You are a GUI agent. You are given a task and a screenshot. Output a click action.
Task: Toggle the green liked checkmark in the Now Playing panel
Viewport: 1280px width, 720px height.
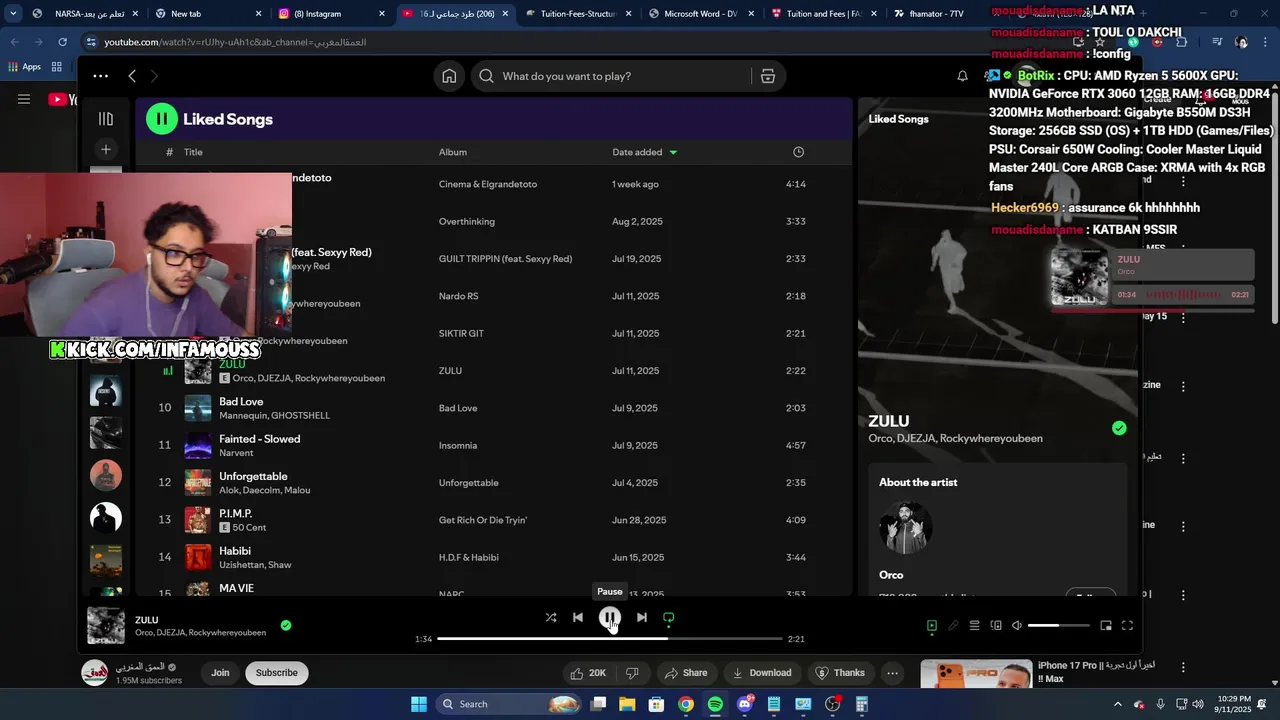pos(1119,428)
